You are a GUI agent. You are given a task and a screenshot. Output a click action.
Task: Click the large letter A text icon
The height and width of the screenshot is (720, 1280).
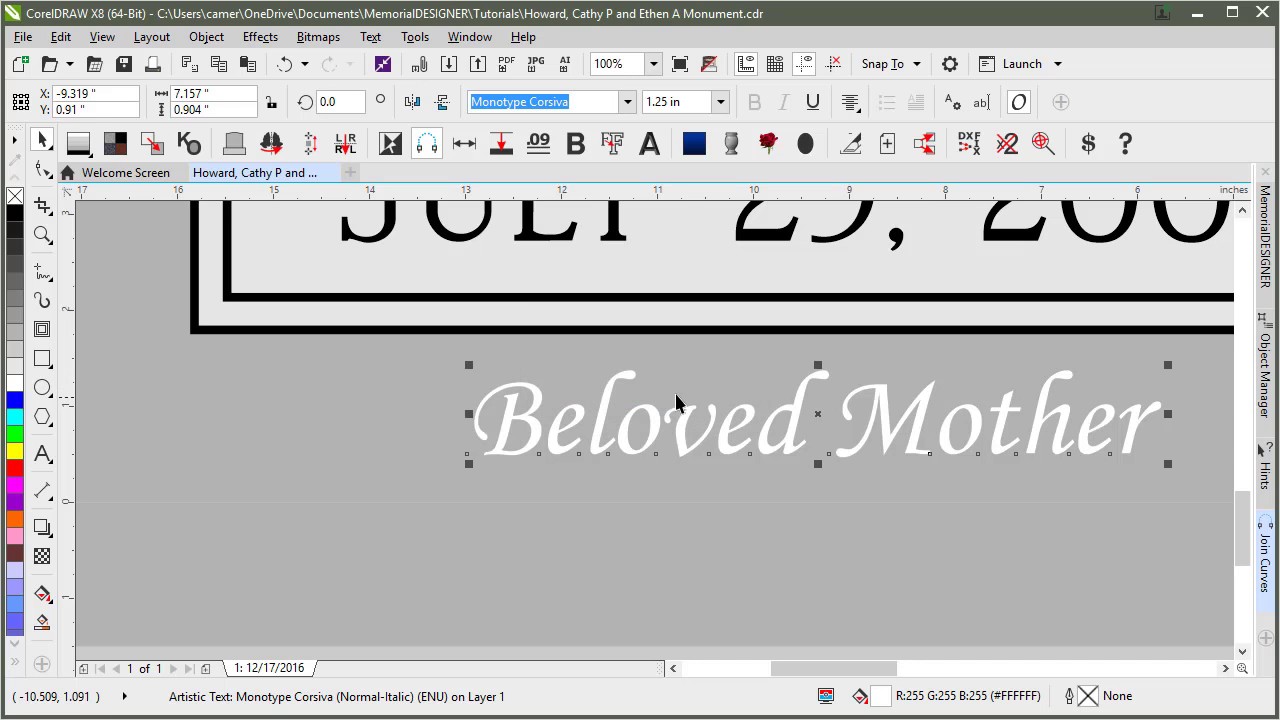[649, 143]
